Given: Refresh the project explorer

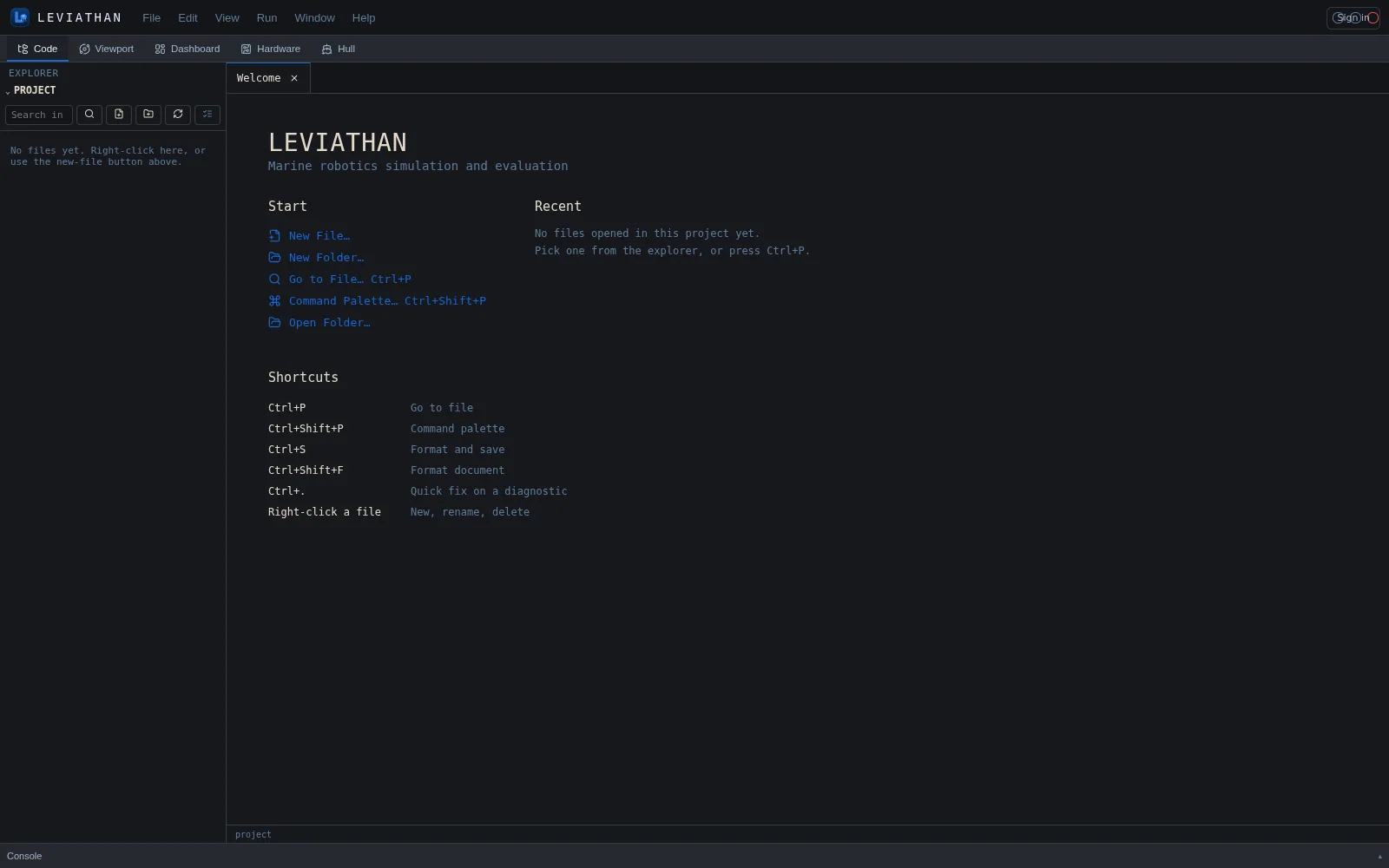Looking at the screenshot, I should [x=178, y=115].
